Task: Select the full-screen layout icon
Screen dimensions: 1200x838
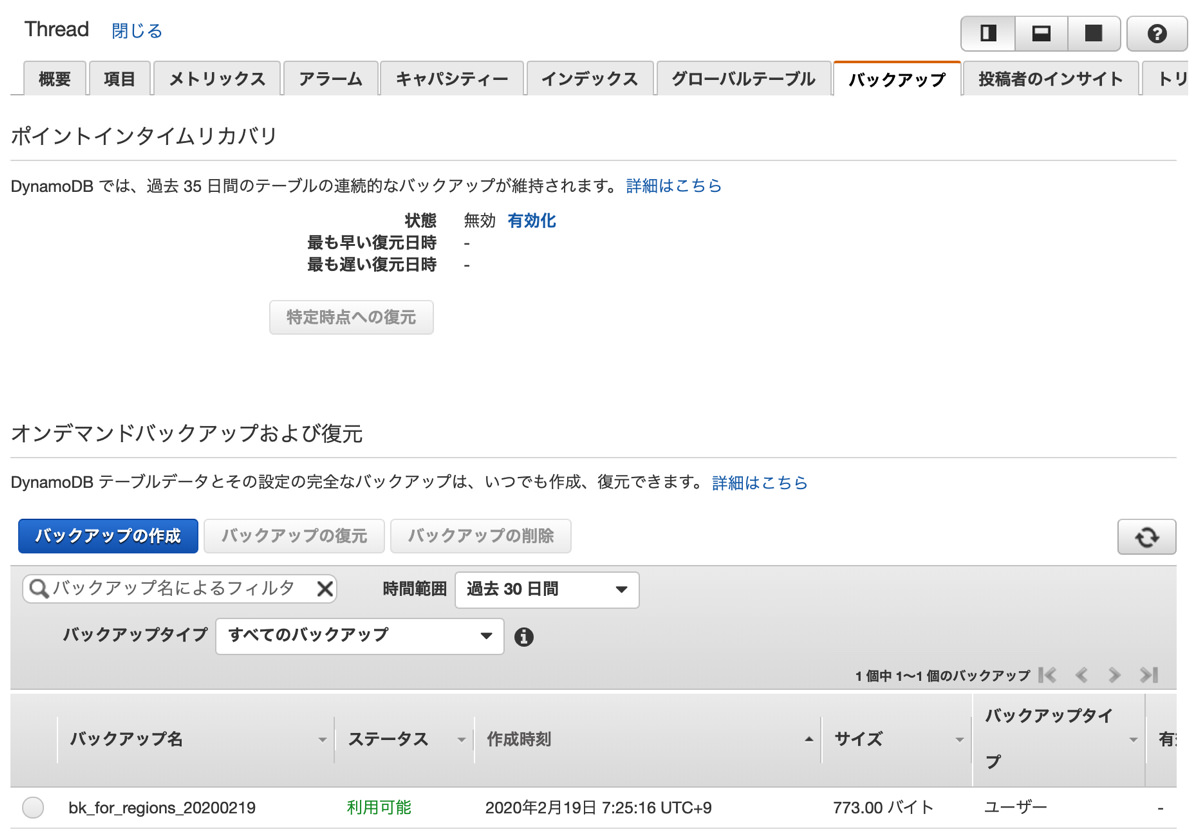Action: (x=1093, y=33)
